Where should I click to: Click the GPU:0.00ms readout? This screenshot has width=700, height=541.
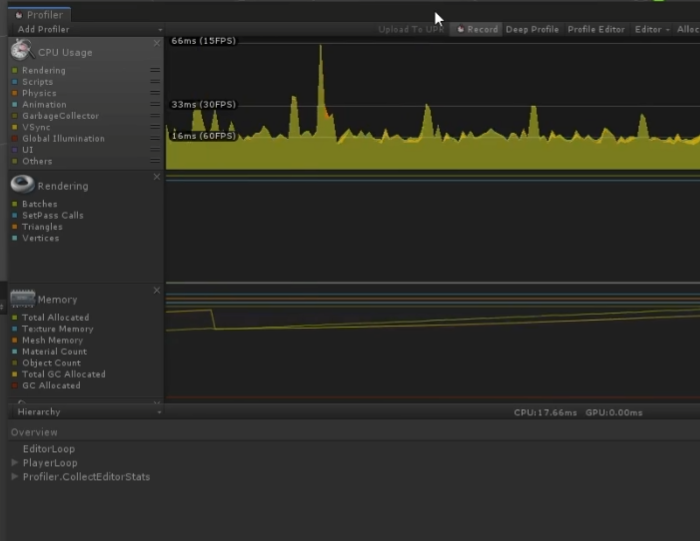click(x=614, y=412)
